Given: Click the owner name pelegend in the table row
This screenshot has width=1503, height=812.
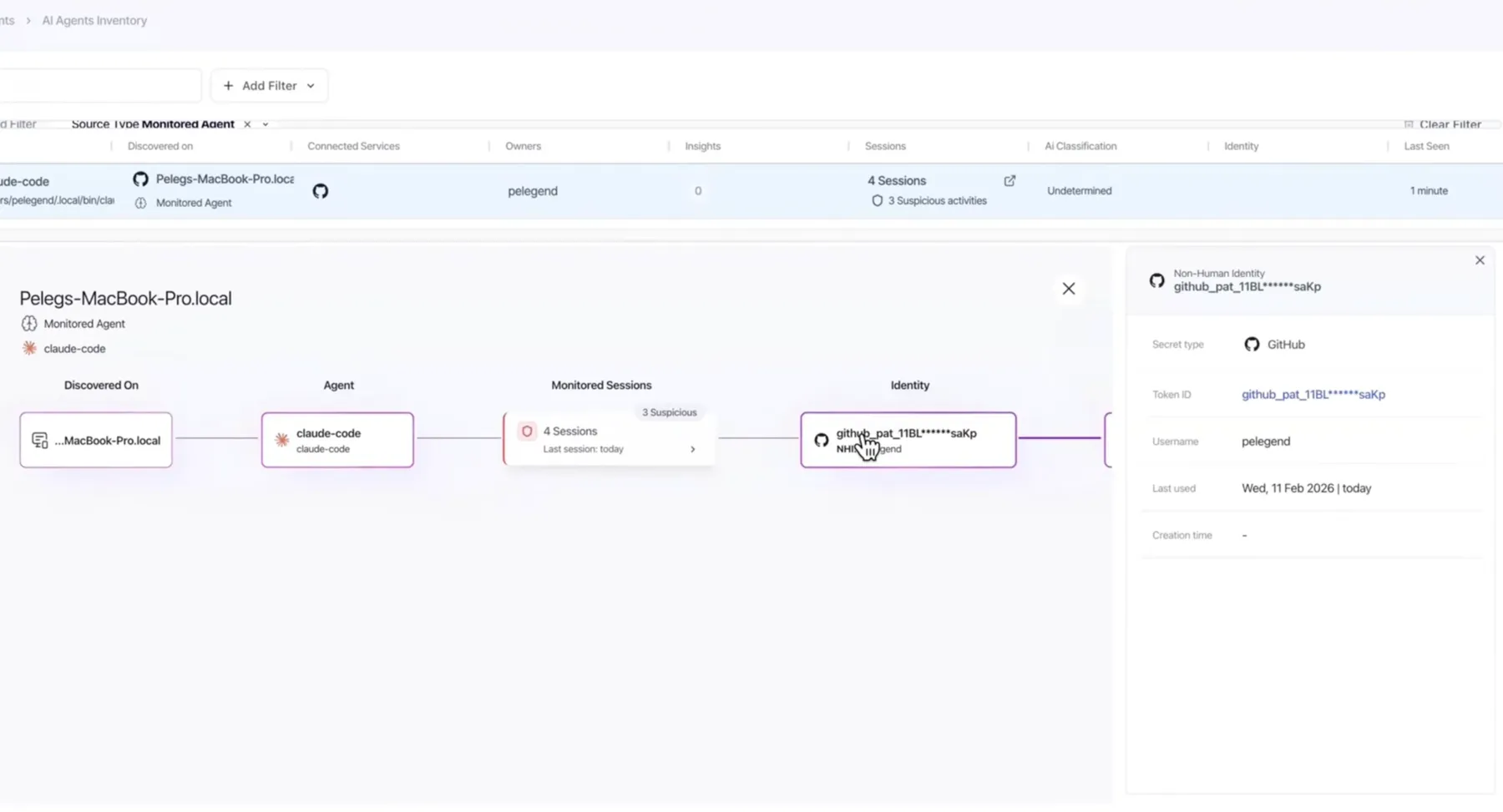Looking at the screenshot, I should point(533,191).
